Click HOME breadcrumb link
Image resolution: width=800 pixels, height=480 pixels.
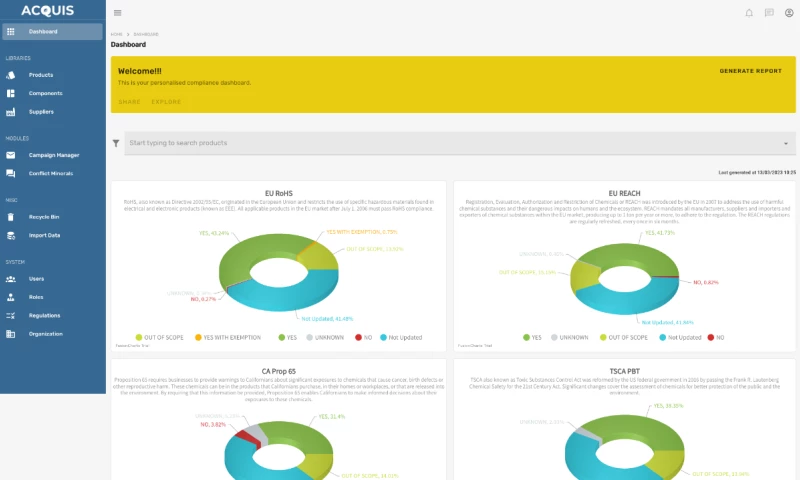[x=117, y=34]
